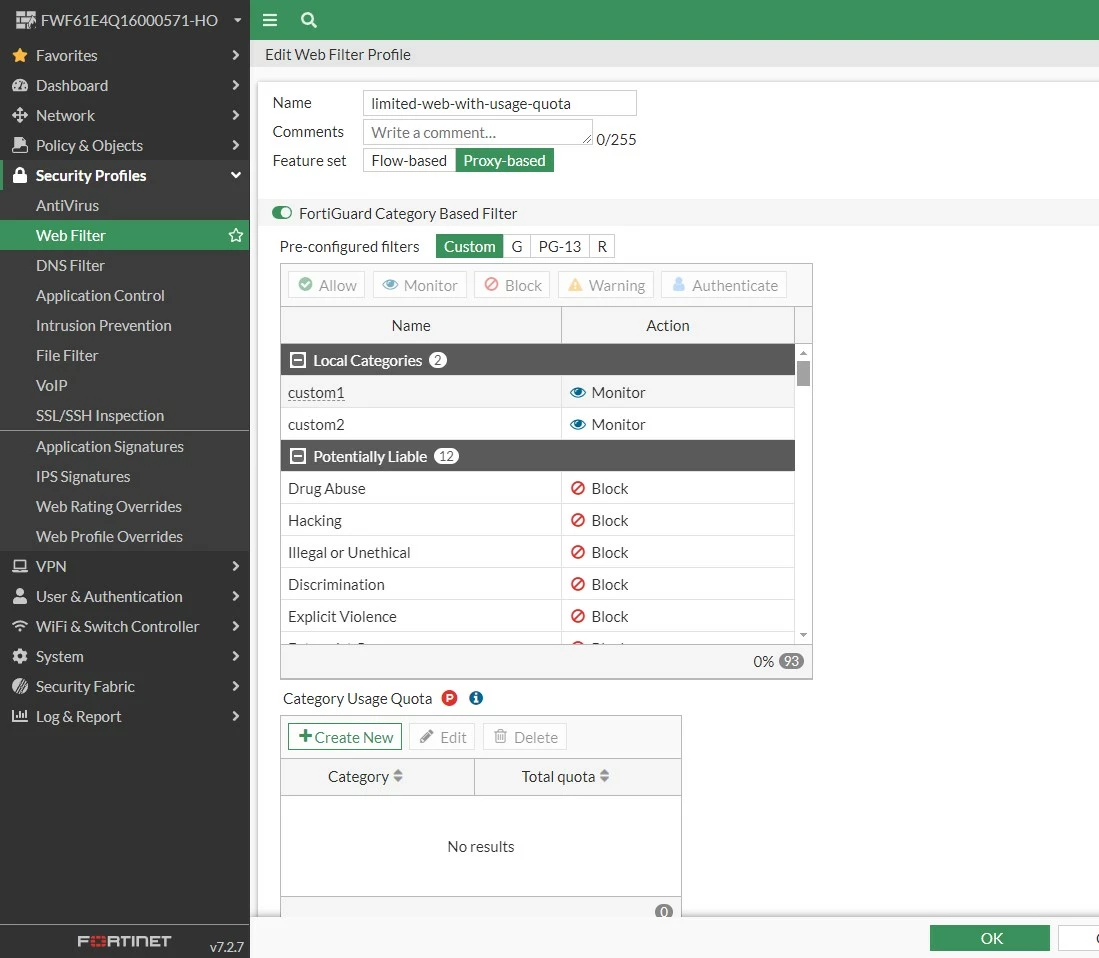Image resolution: width=1099 pixels, height=958 pixels.
Task: Click the Name input field
Action: click(x=500, y=103)
